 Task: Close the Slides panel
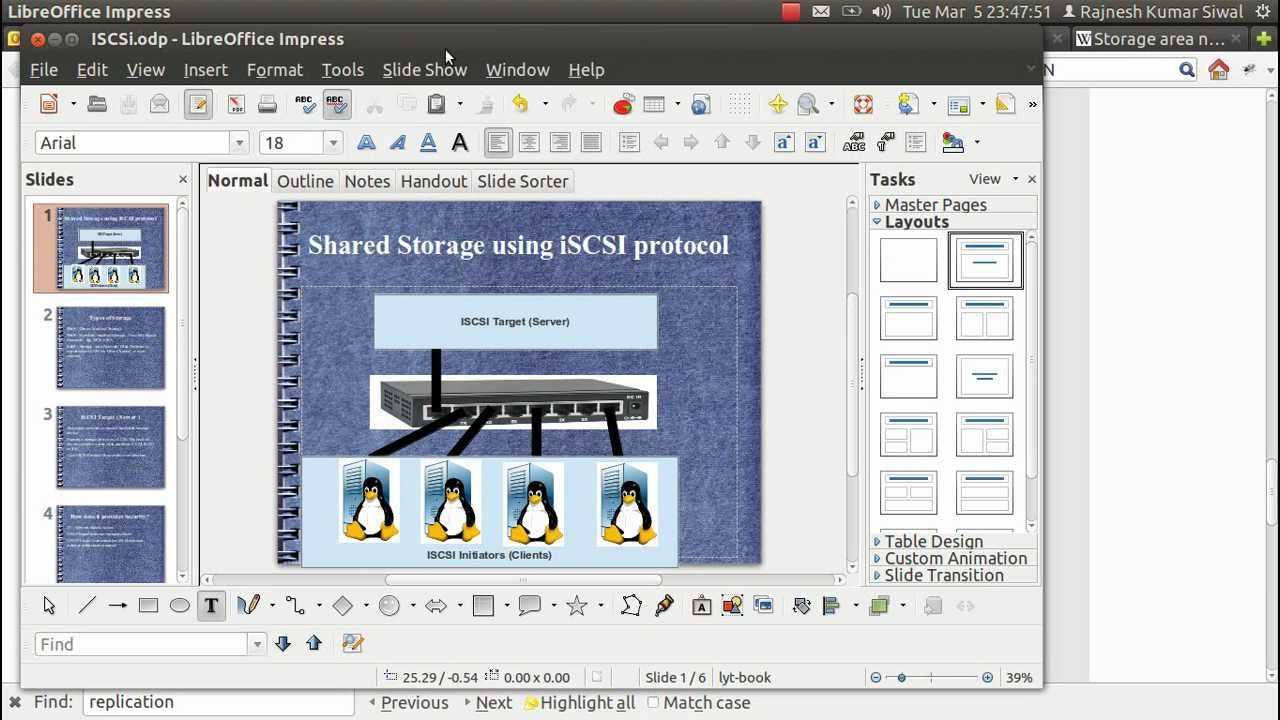pyautogui.click(x=183, y=179)
